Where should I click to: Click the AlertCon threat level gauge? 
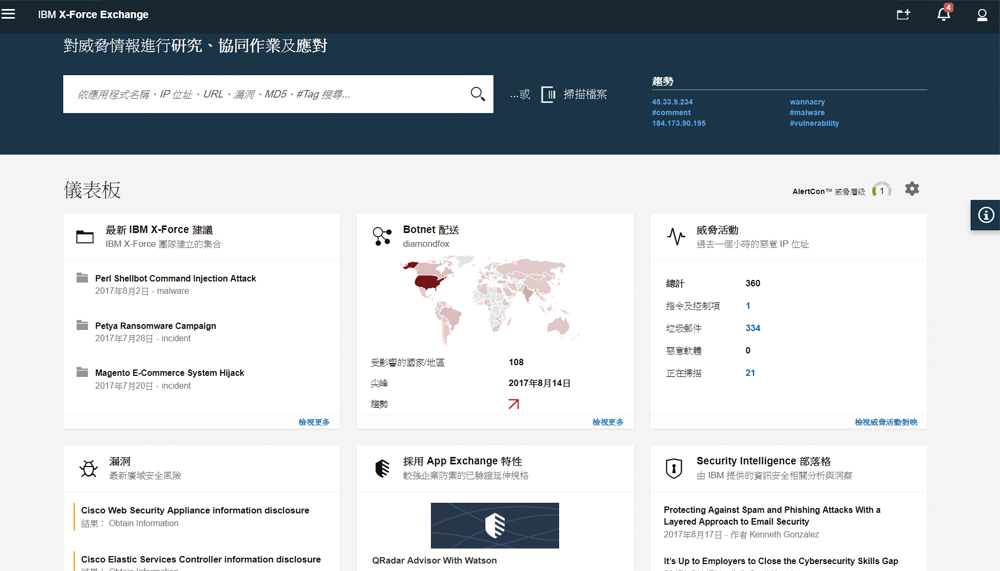(x=881, y=190)
